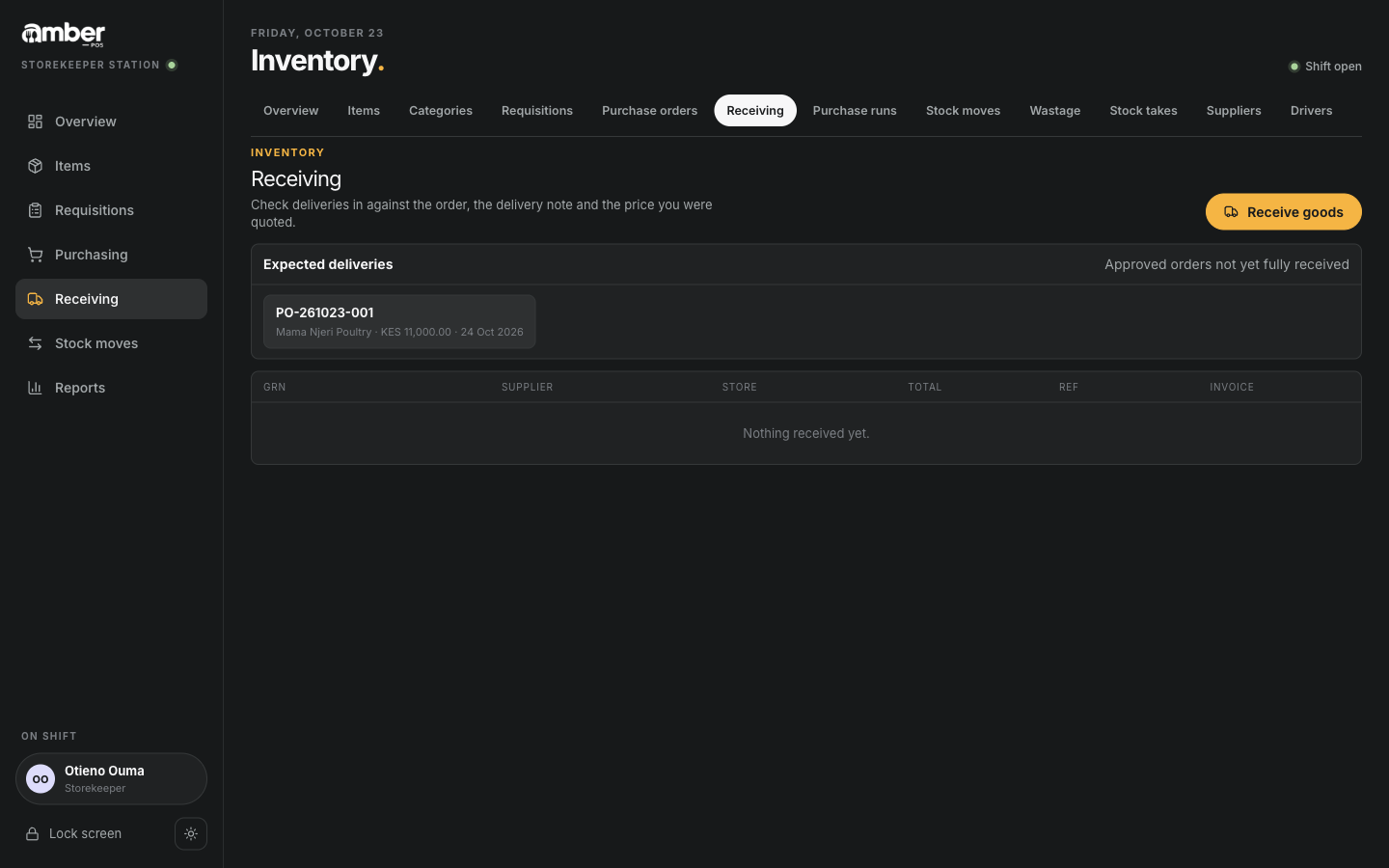Open the Overview tab in Inventory
The width and height of the screenshot is (1389, 868).
tap(291, 111)
